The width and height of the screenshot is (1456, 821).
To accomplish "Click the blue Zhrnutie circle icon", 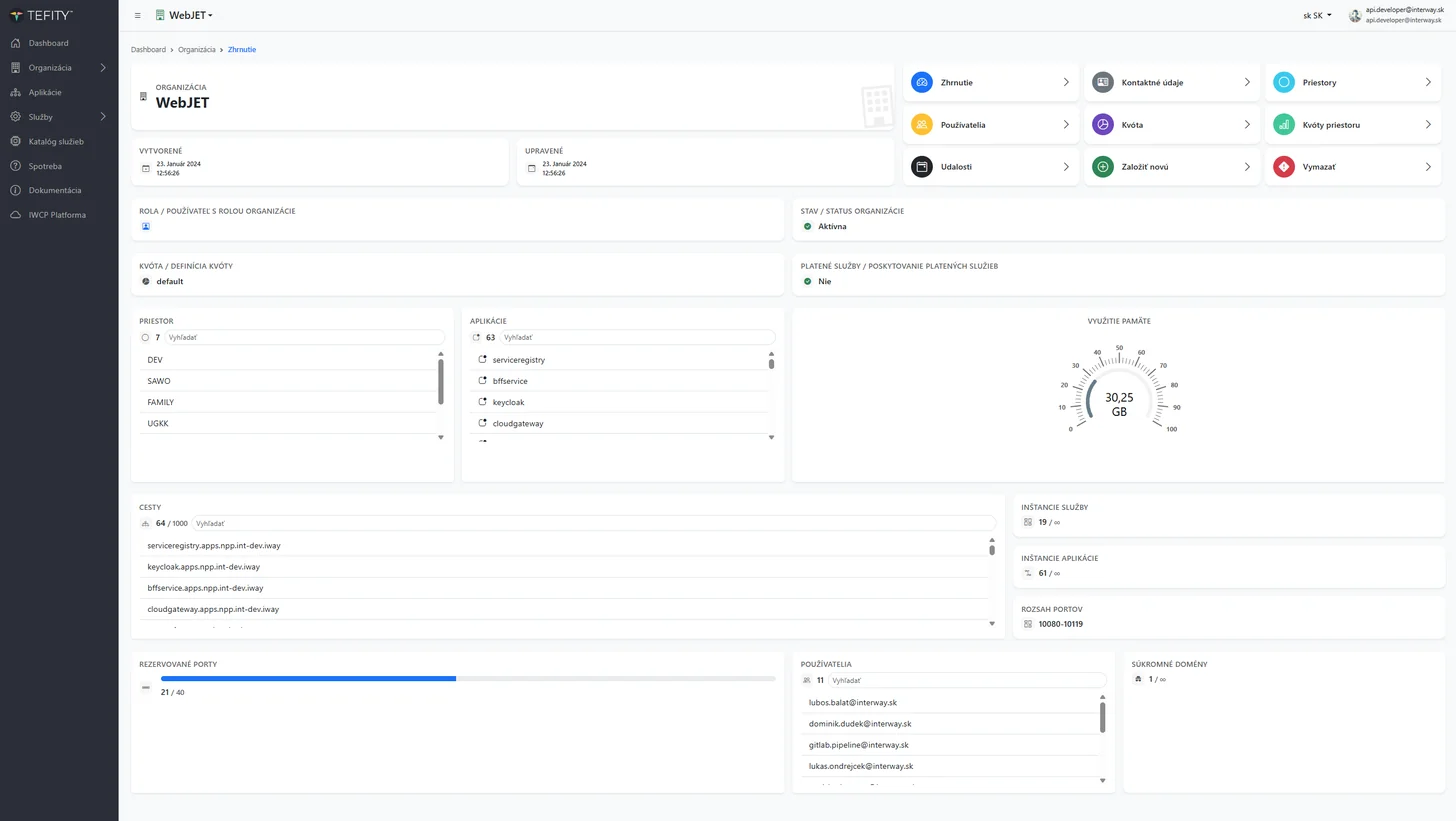I will [922, 82].
